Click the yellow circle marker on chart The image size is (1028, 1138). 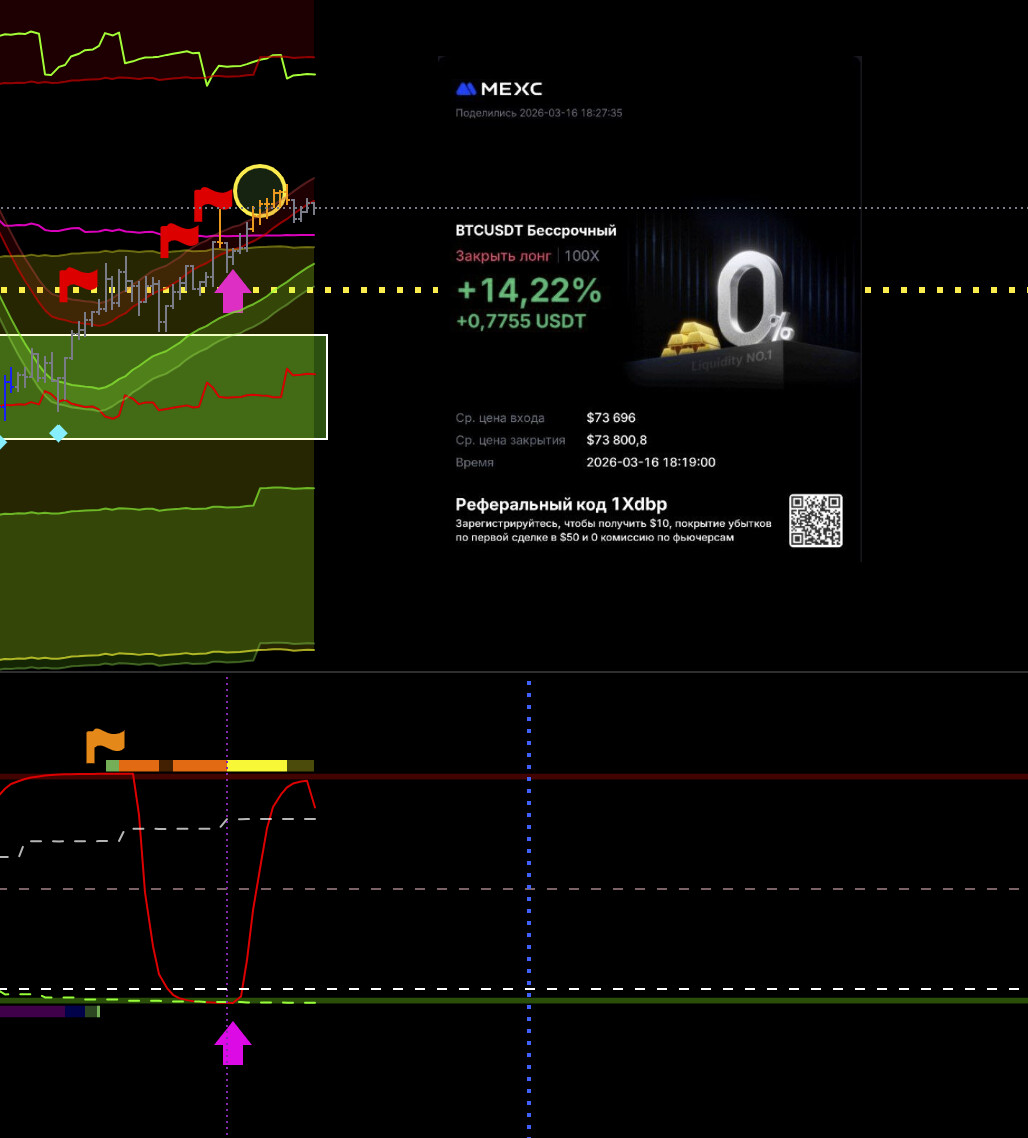click(x=260, y=190)
